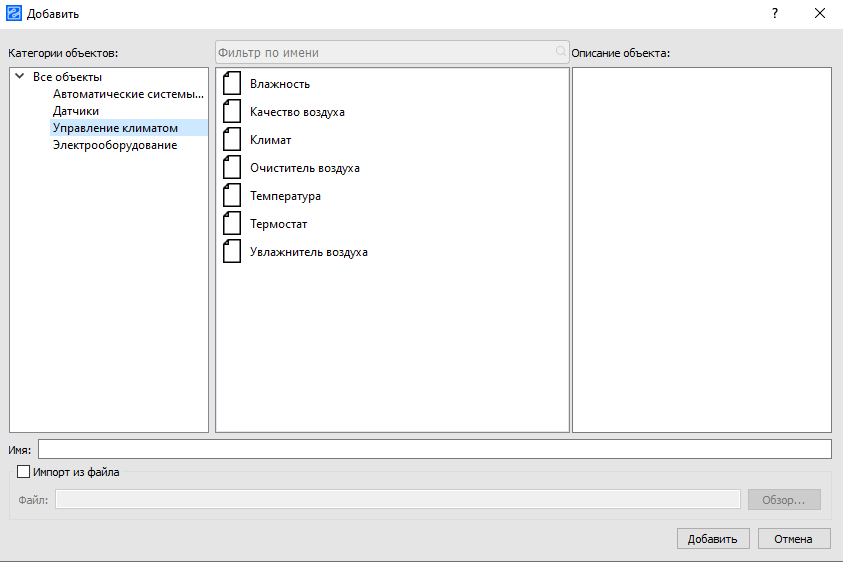Click the Фильтр по имени search box
The width and height of the screenshot is (843, 562).
pyautogui.click(x=385, y=52)
